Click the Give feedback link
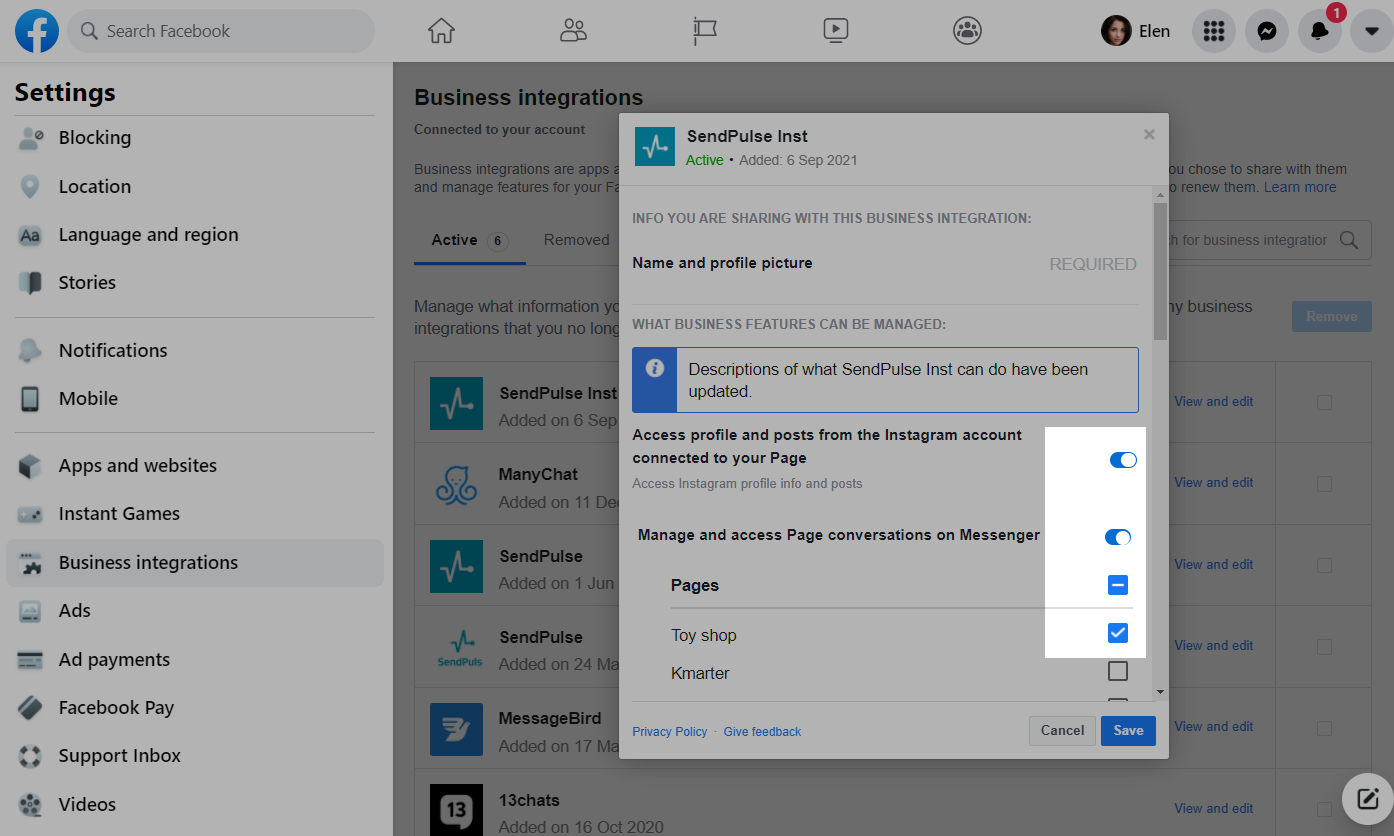The height and width of the screenshot is (836, 1394). [762, 732]
